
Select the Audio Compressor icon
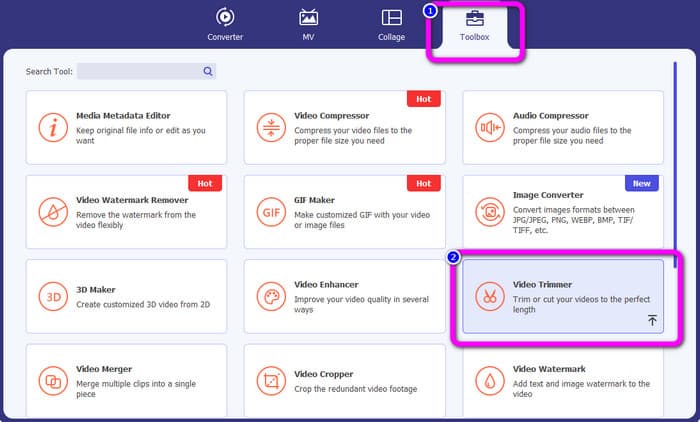pyautogui.click(x=490, y=127)
